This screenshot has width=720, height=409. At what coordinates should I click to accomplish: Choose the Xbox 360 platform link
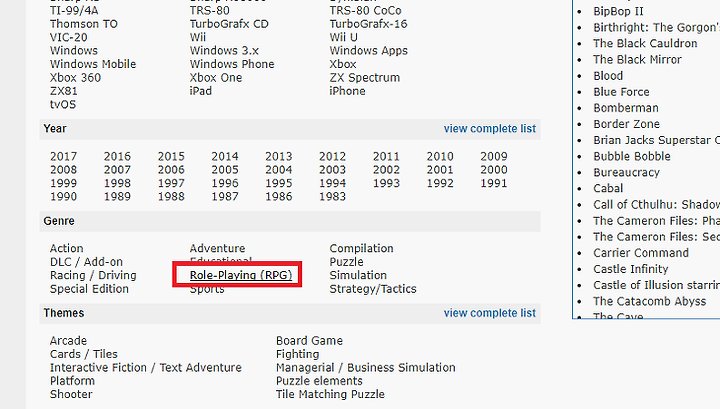click(x=75, y=78)
